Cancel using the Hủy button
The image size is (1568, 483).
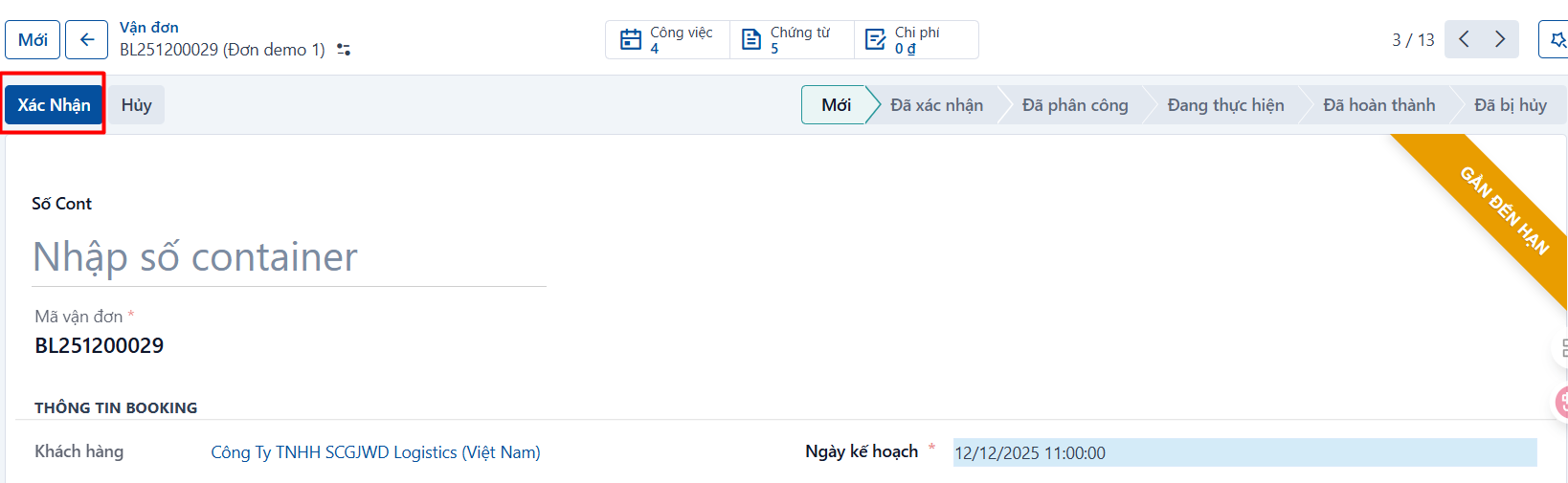click(x=137, y=105)
